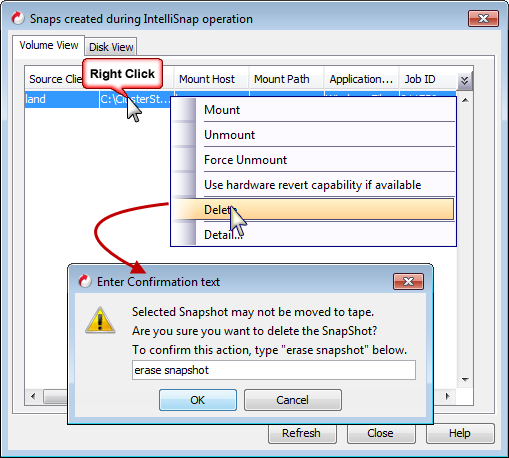Click Delete in the context menu

pos(313,209)
